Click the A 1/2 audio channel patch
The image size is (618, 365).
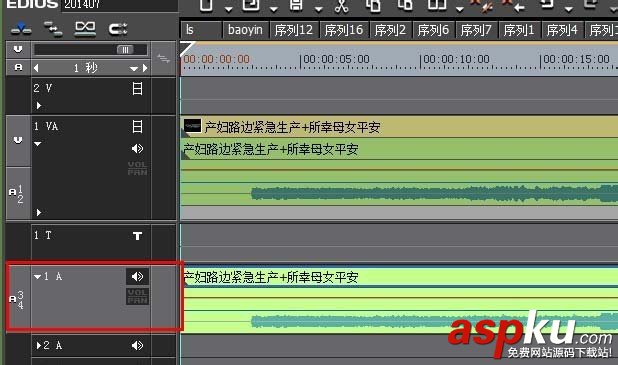[17, 193]
